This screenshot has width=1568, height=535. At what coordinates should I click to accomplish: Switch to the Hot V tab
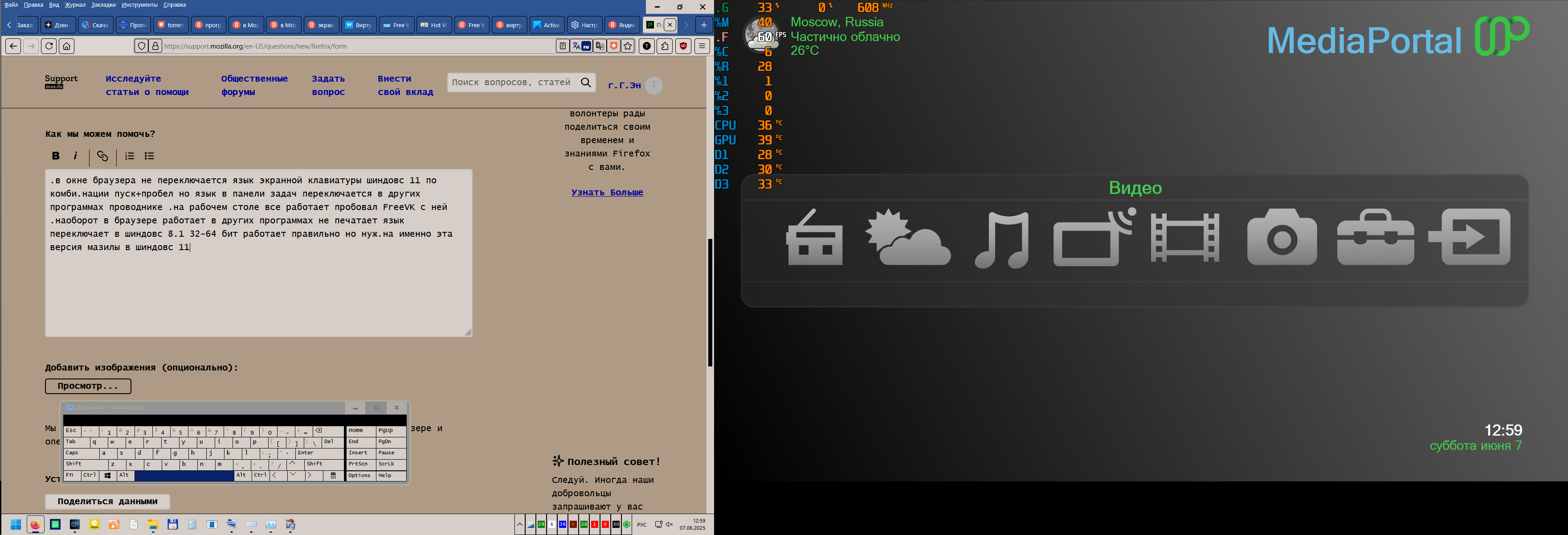[x=434, y=25]
